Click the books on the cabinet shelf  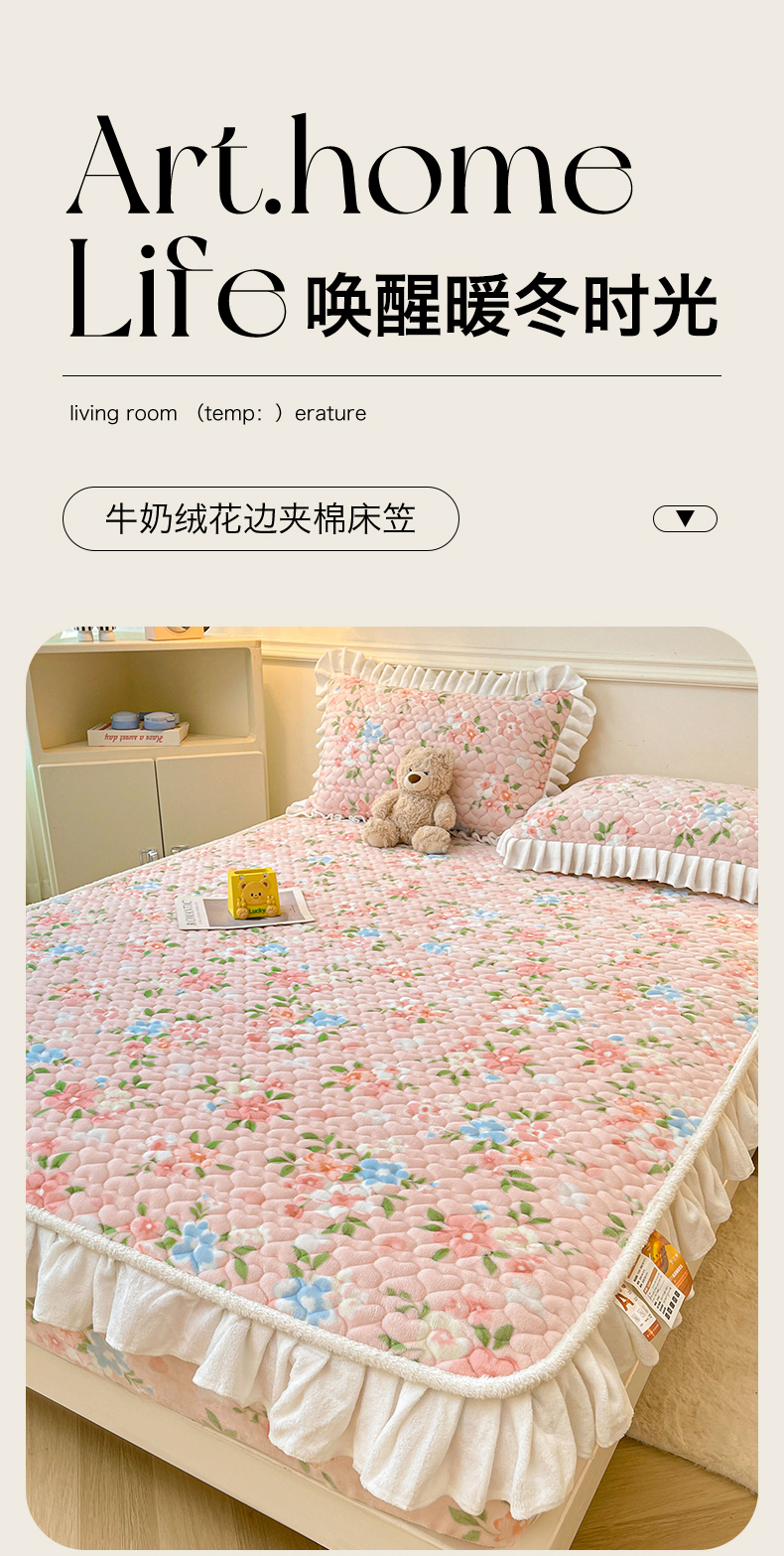coord(138,730)
